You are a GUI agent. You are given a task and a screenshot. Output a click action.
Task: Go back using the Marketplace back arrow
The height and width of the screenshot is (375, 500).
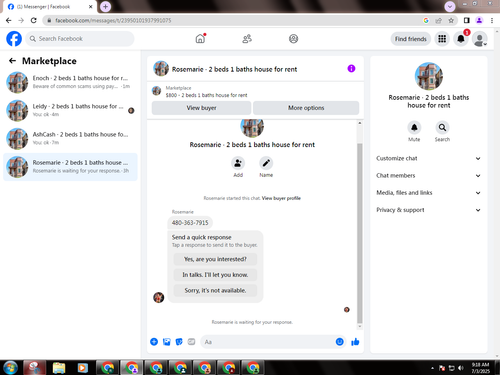pyautogui.click(x=12, y=61)
